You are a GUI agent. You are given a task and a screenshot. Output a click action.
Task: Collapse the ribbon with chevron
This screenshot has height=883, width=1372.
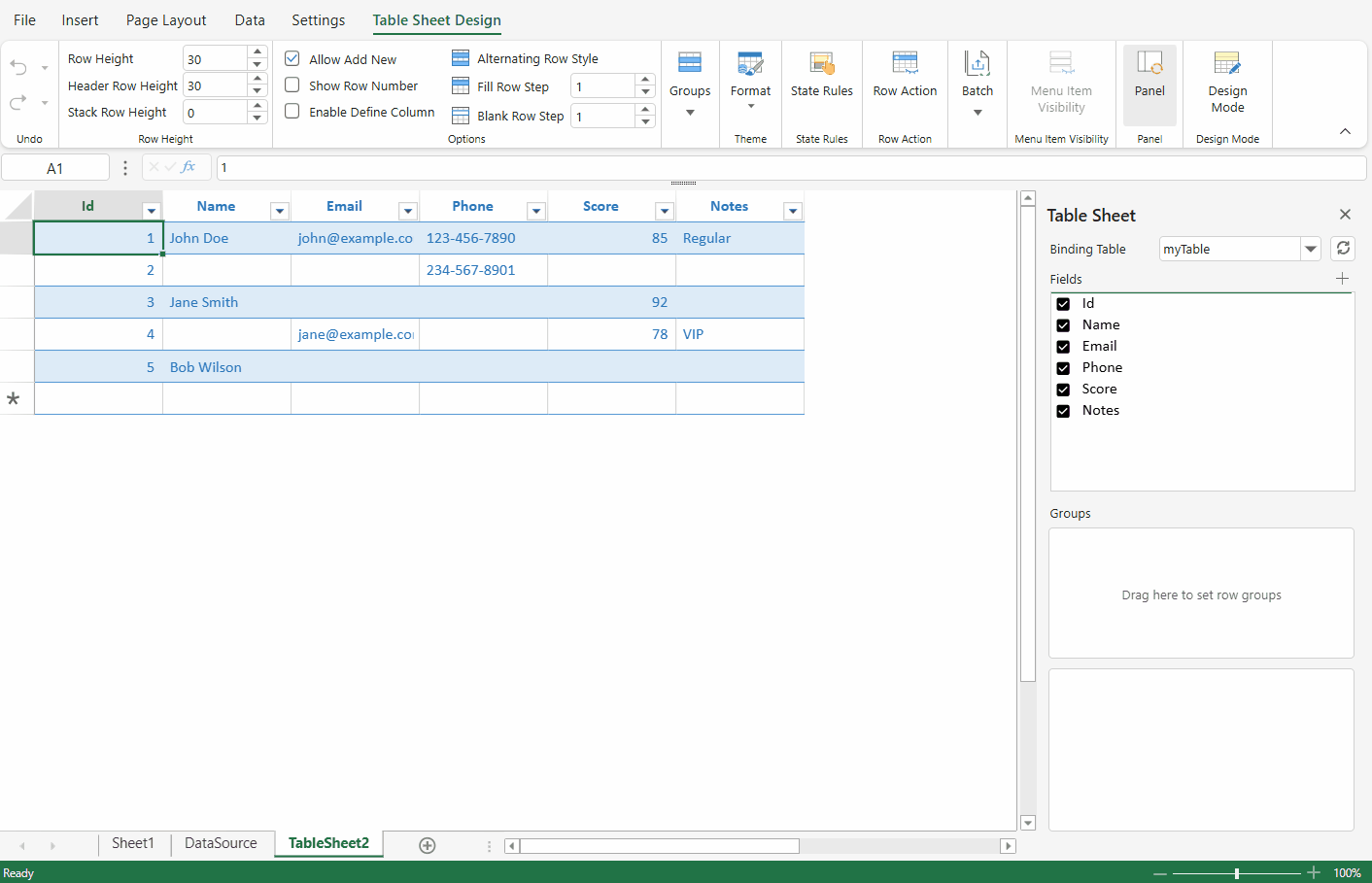[1345, 131]
